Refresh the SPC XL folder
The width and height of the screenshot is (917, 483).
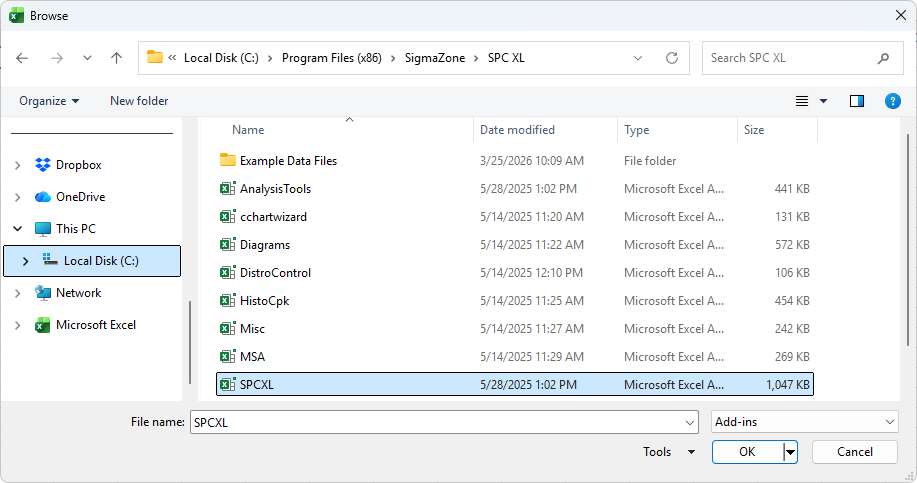point(672,58)
